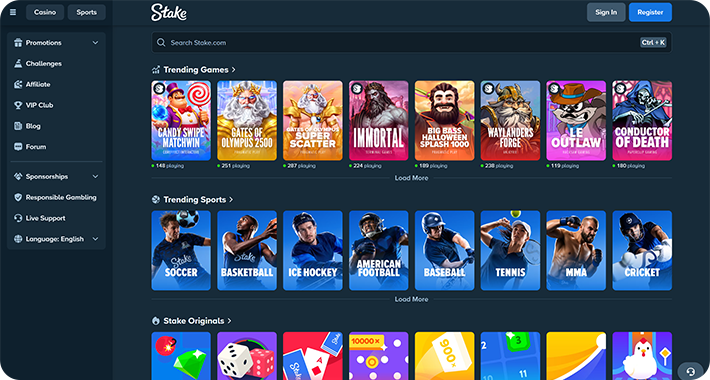
Task: Click the Responsible Gambling shield icon
Action: [x=18, y=197]
